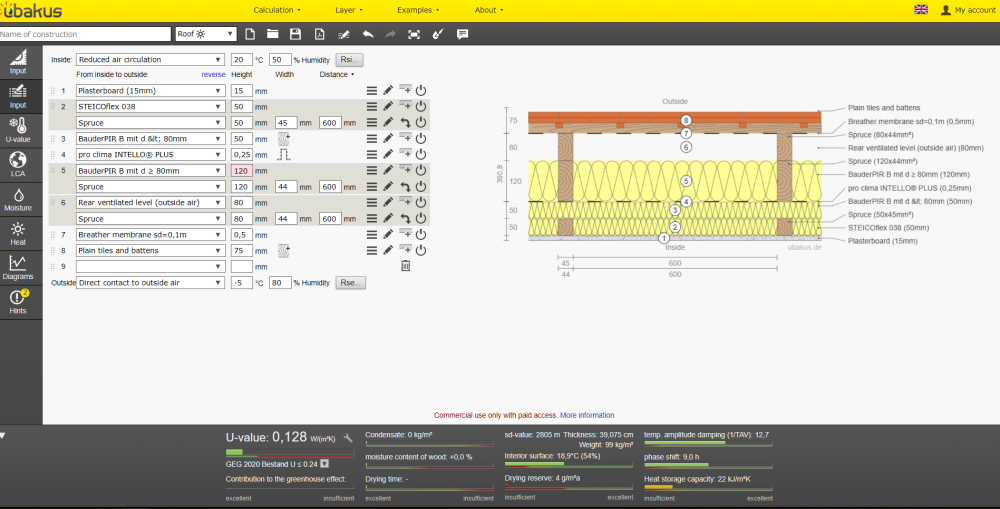Open Outside 'Direct contact to outside air' dropdown

tap(151, 283)
